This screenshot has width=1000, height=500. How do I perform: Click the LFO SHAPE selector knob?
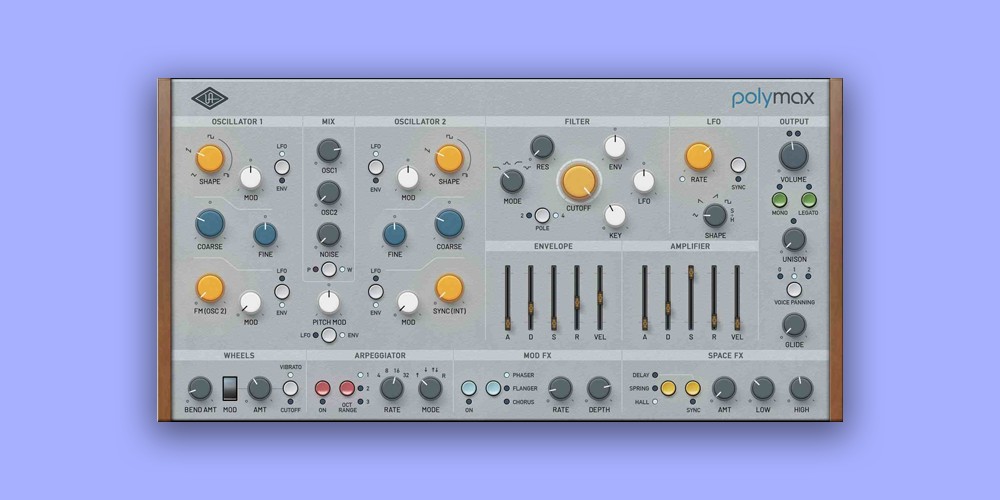[715, 215]
